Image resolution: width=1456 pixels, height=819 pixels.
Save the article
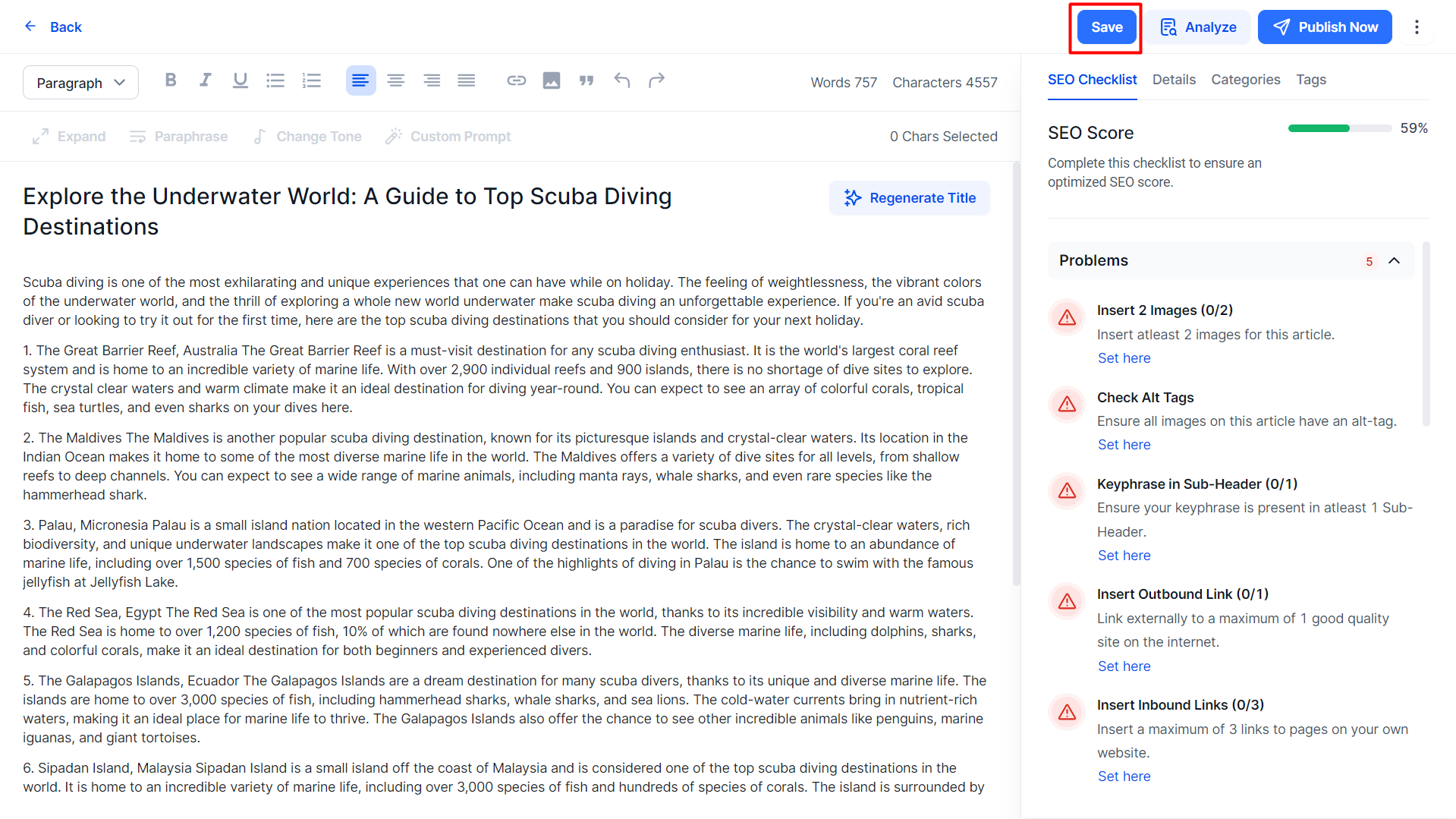pyautogui.click(x=1106, y=27)
